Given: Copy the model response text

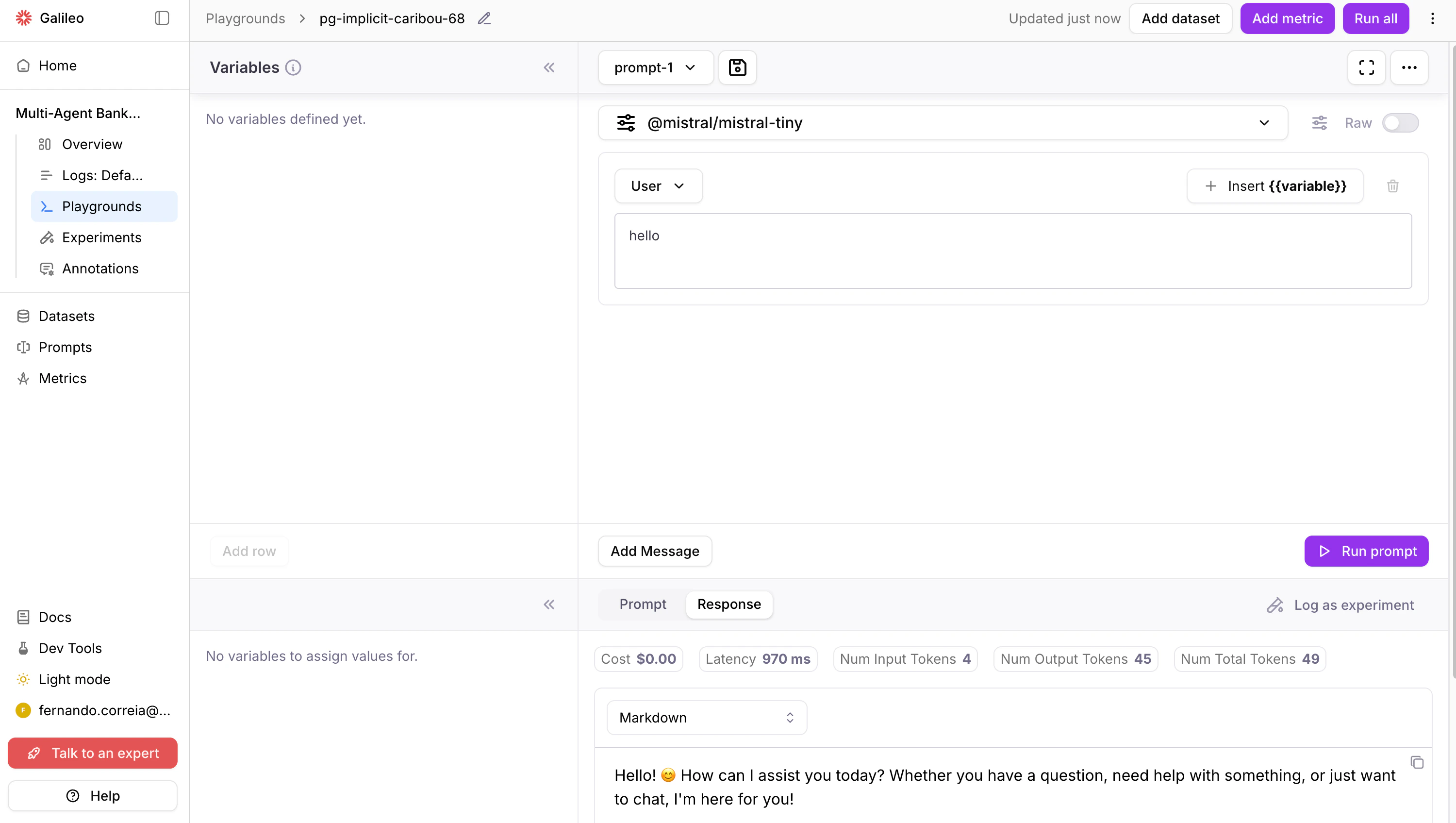Looking at the screenshot, I should click(1417, 762).
